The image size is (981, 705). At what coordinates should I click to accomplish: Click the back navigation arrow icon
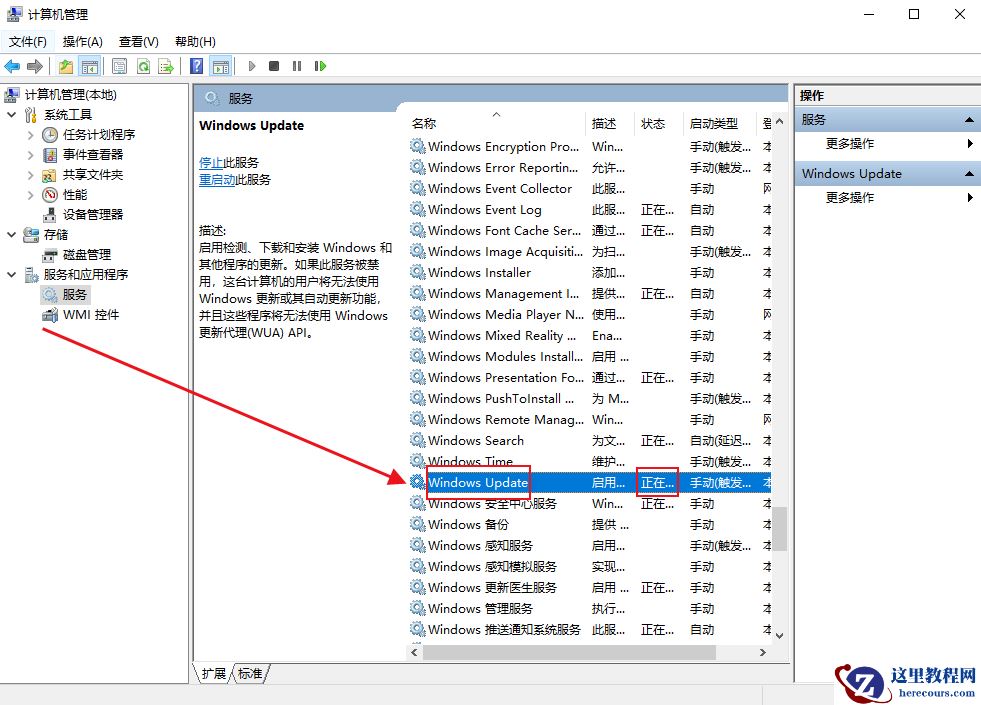(x=12, y=66)
